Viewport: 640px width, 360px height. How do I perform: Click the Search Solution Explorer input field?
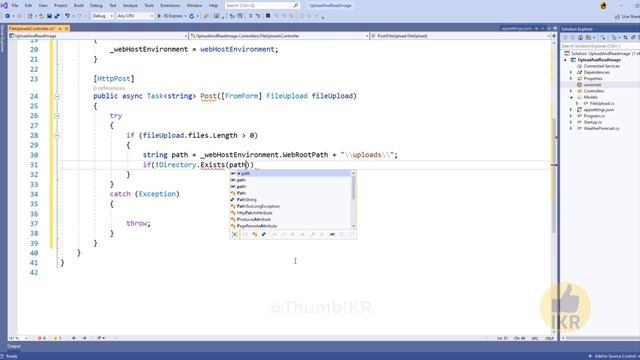pyautogui.click(x=600, y=46)
